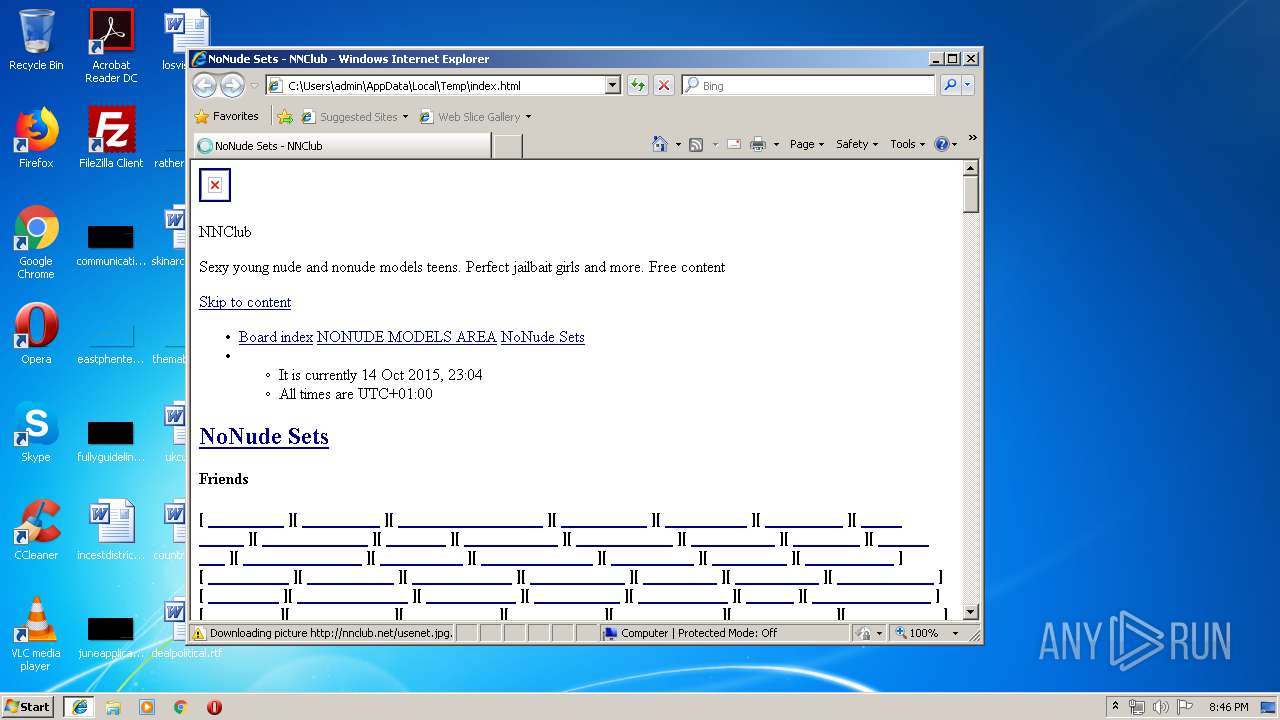Click the red Stop loading button
Screen dimensions: 1280x720
coord(664,86)
